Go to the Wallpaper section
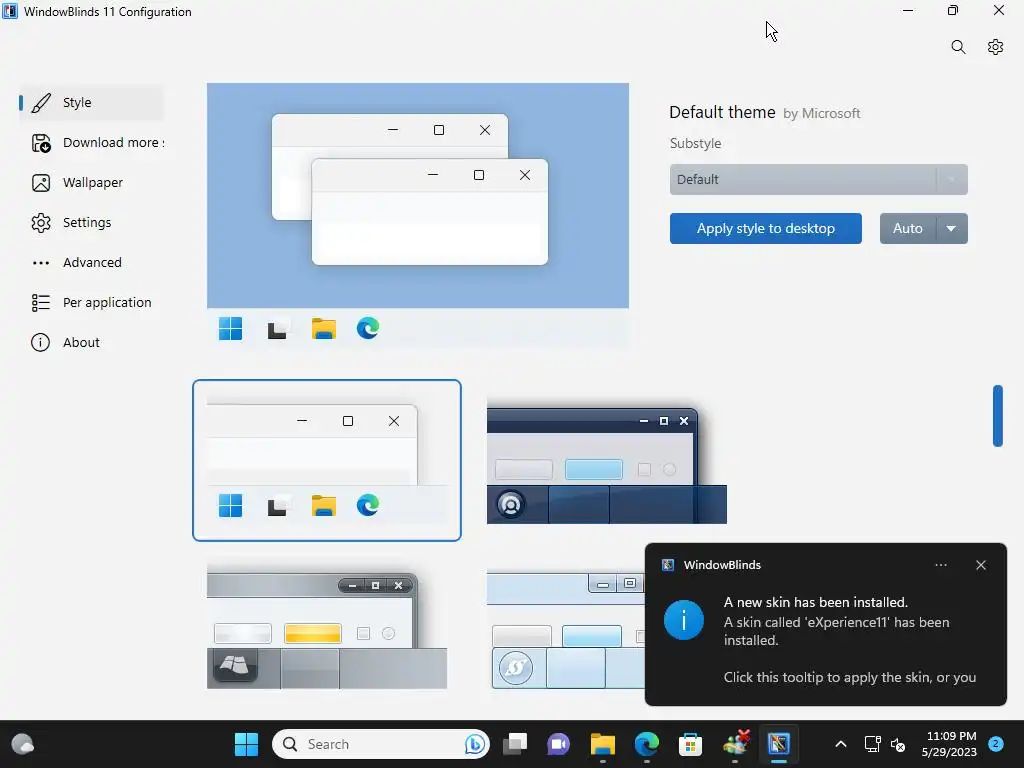 [x=91, y=183]
